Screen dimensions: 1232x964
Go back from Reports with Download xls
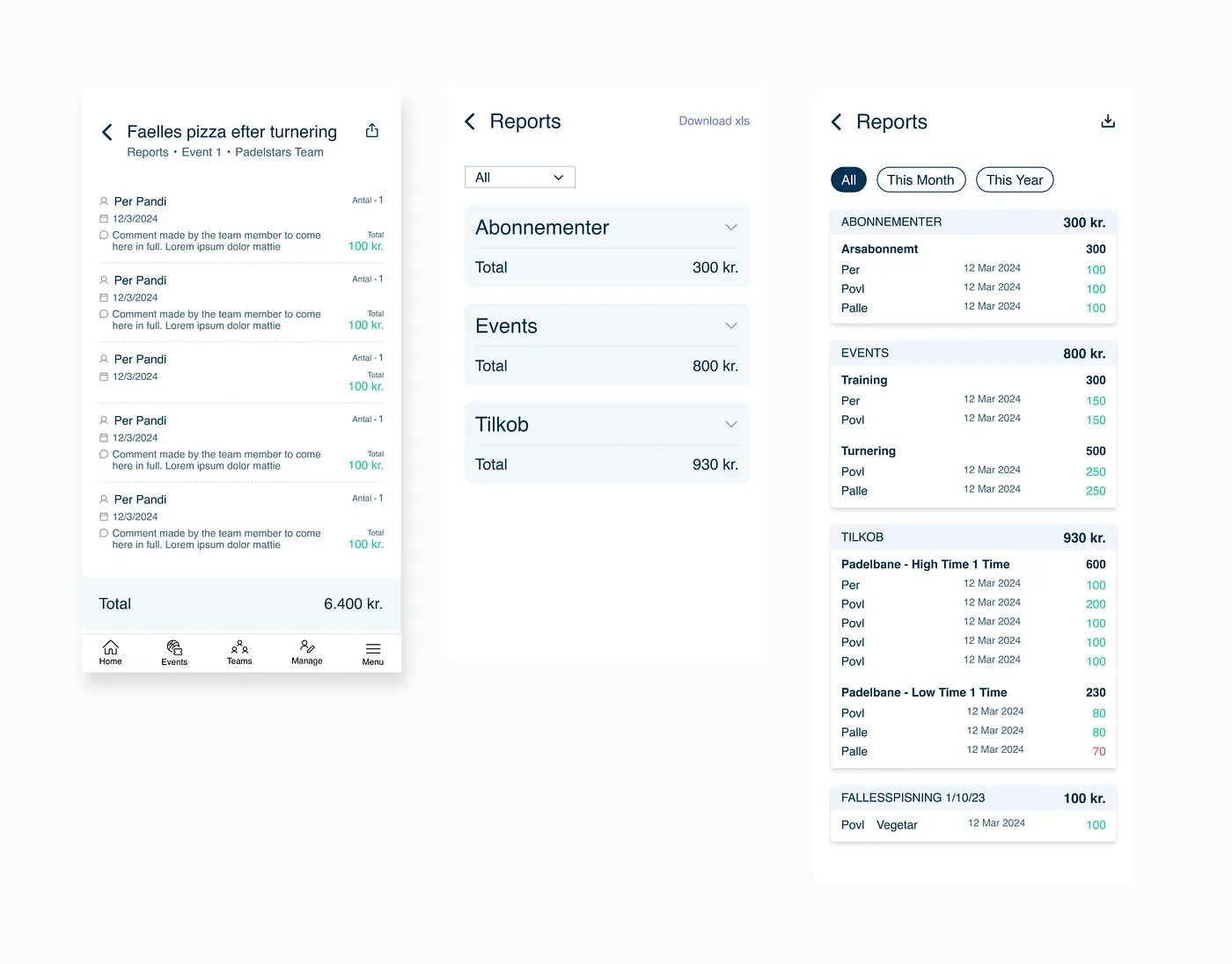(x=470, y=121)
